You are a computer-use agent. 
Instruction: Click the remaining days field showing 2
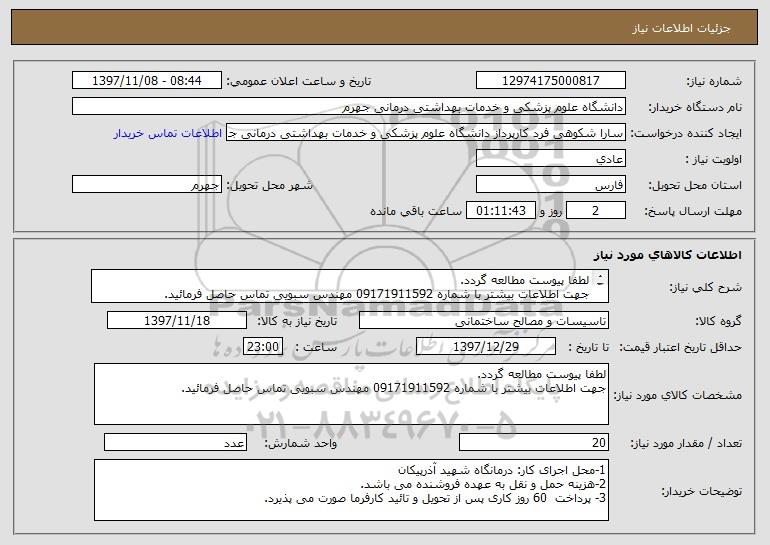596,211
